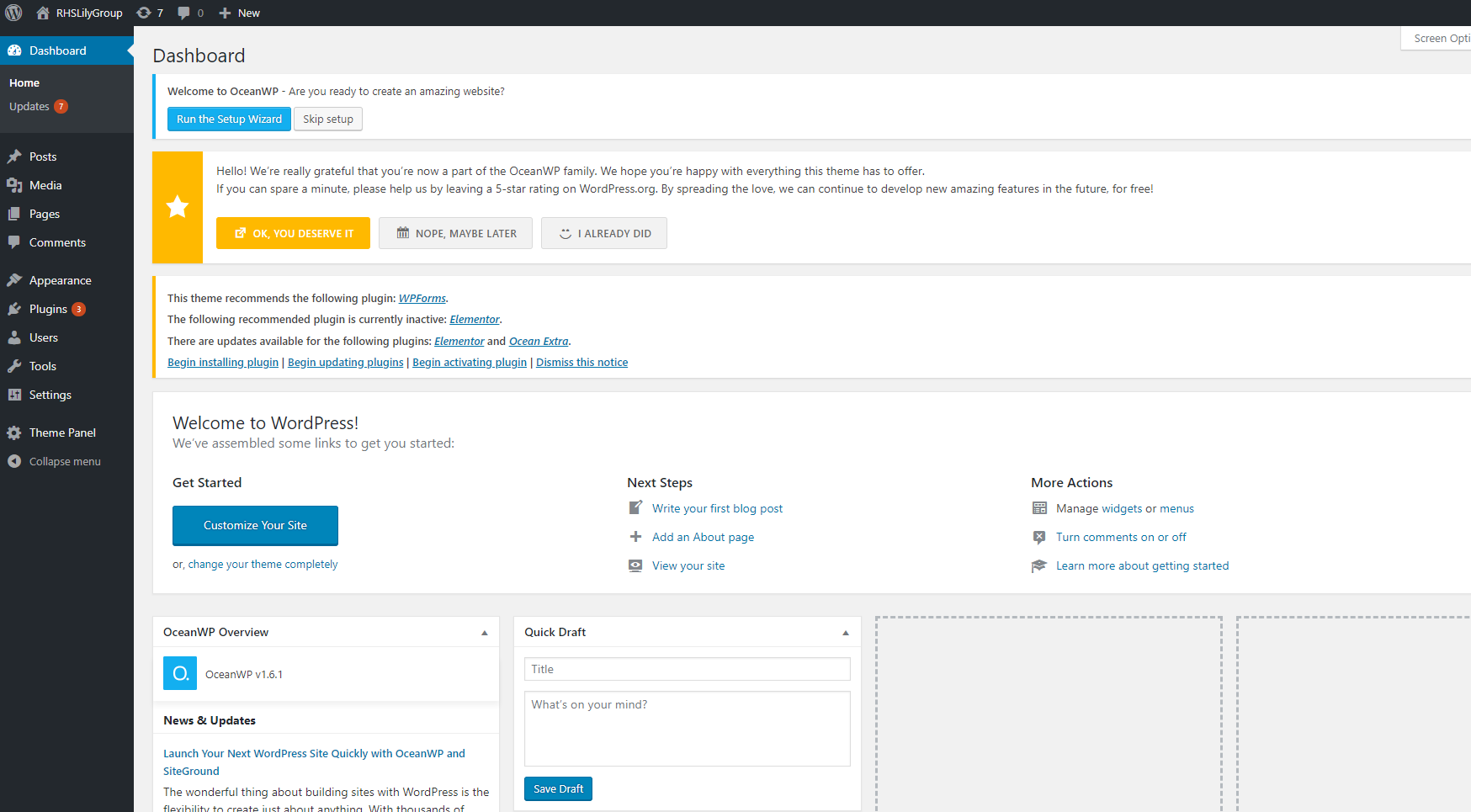Click the plus icon beside Add an About page

(x=636, y=536)
